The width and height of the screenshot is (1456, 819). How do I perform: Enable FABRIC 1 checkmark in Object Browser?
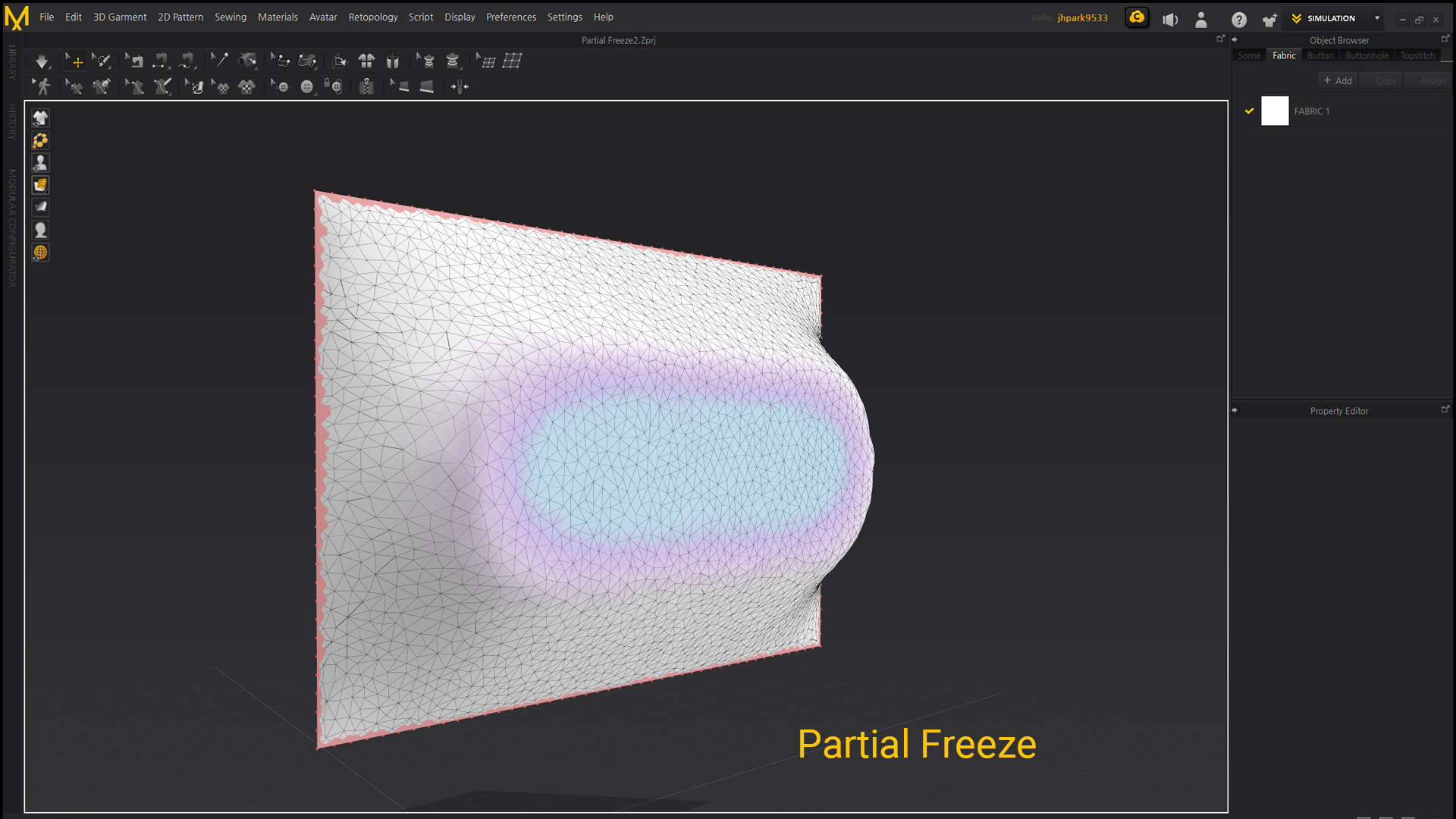point(1250,111)
